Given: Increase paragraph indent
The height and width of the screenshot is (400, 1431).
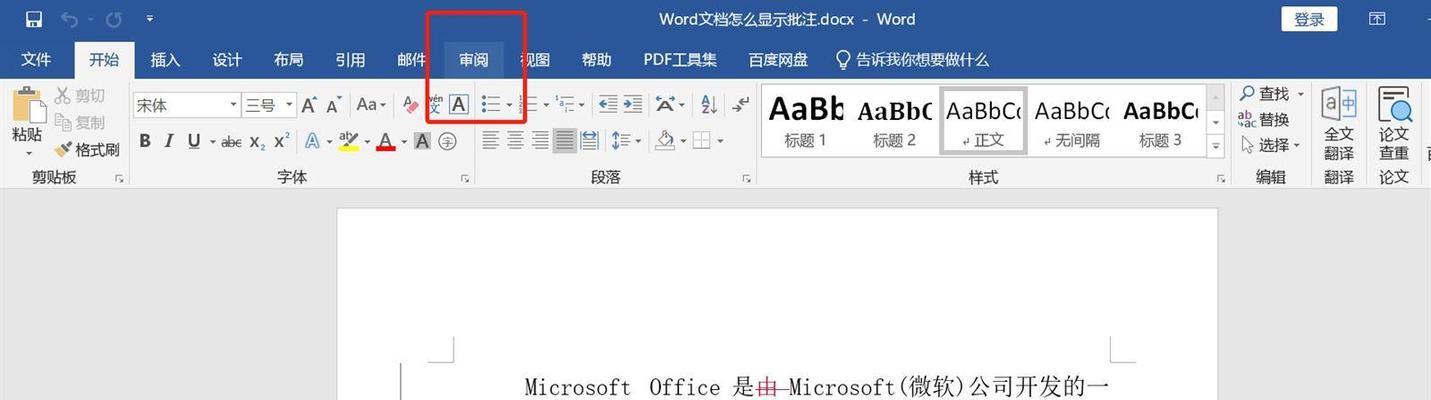Looking at the screenshot, I should pos(633,105).
